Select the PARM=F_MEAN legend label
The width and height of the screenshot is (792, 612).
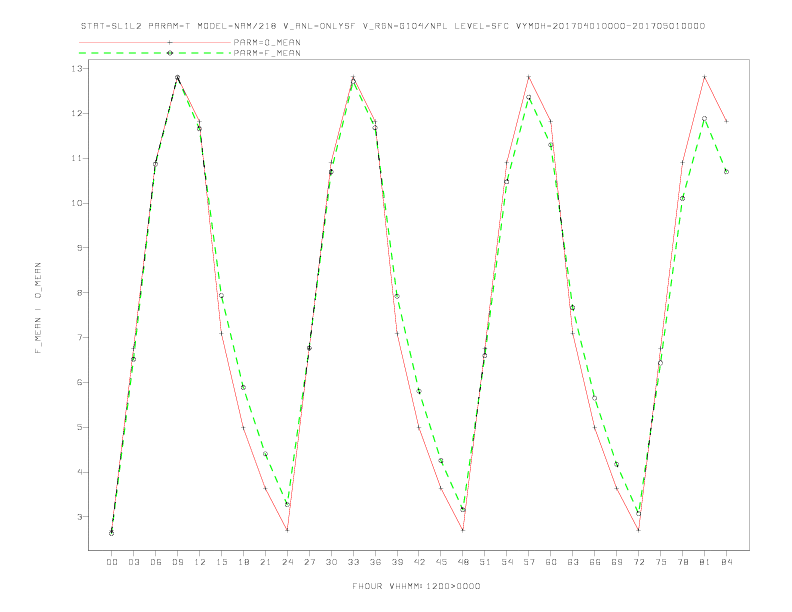pos(267,53)
